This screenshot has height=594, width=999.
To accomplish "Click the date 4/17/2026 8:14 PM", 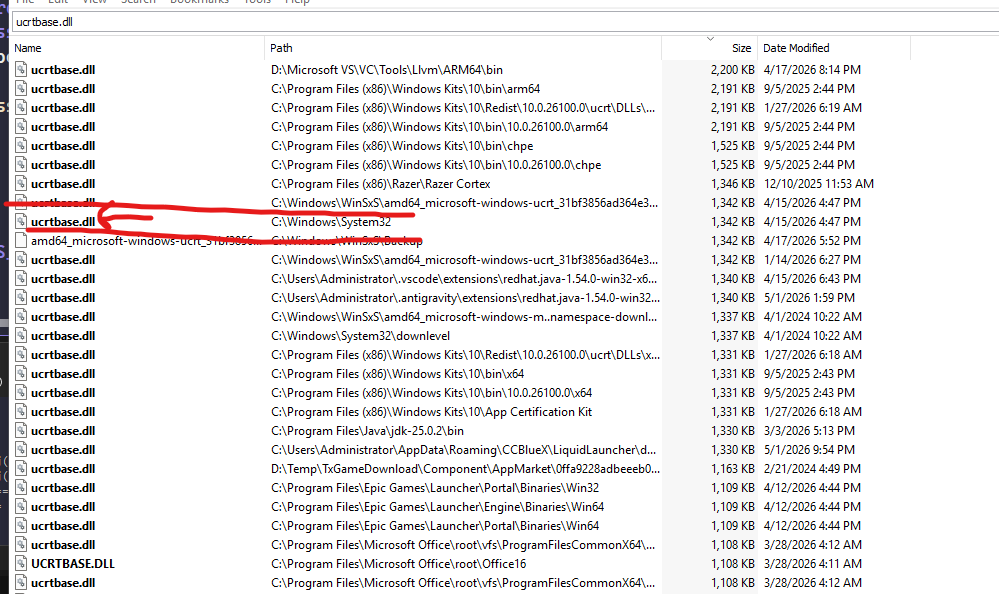I will (x=812, y=69).
